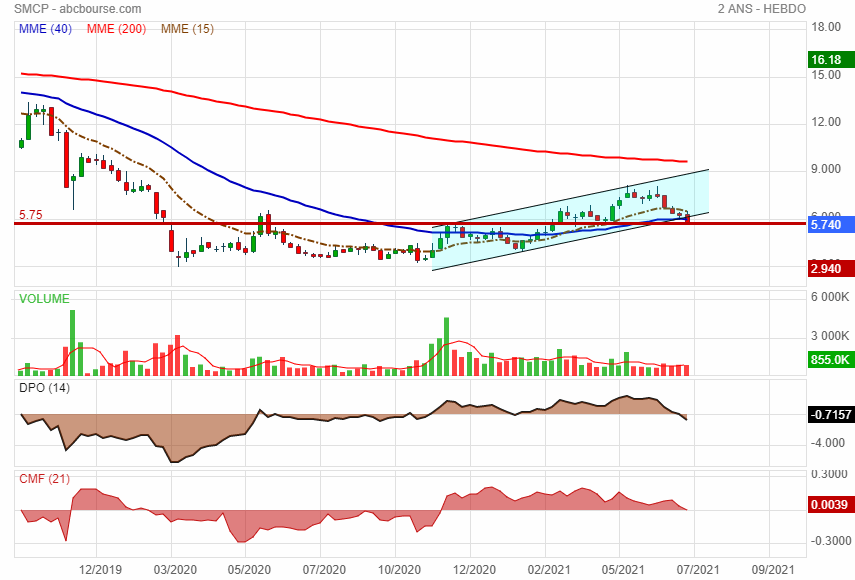Select the MME (200) legend label

point(116,29)
